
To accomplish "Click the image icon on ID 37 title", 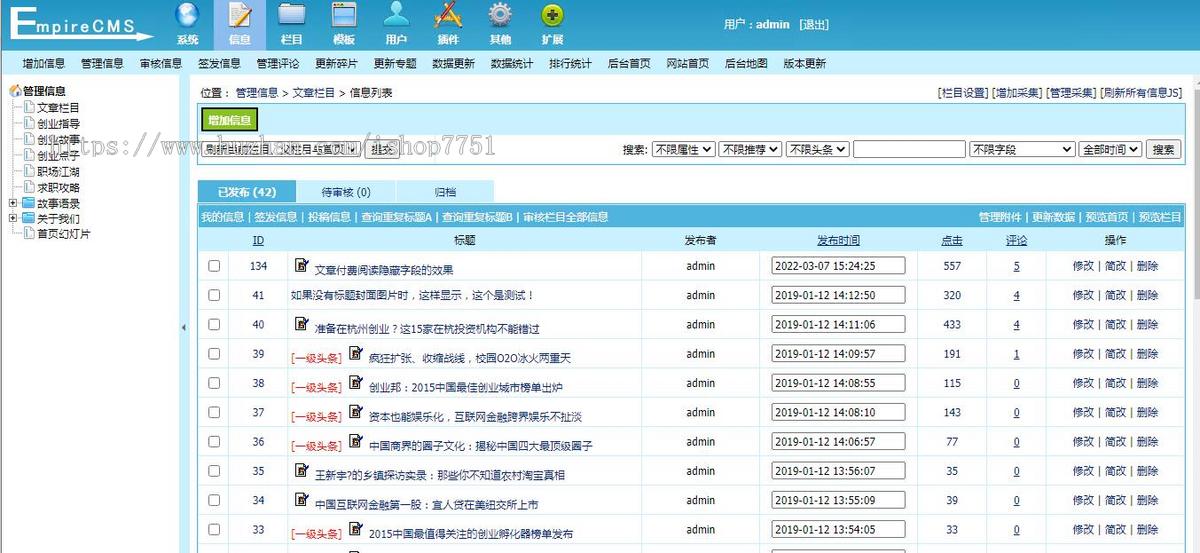I will click(356, 411).
